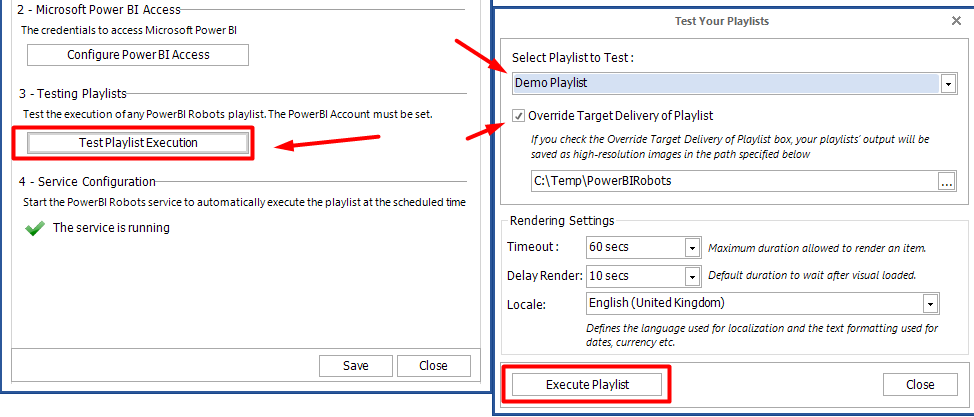974x417 pixels.
Task: Open the Locale dropdown arrow
Action: pyautogui.click(x=930, y=303)
